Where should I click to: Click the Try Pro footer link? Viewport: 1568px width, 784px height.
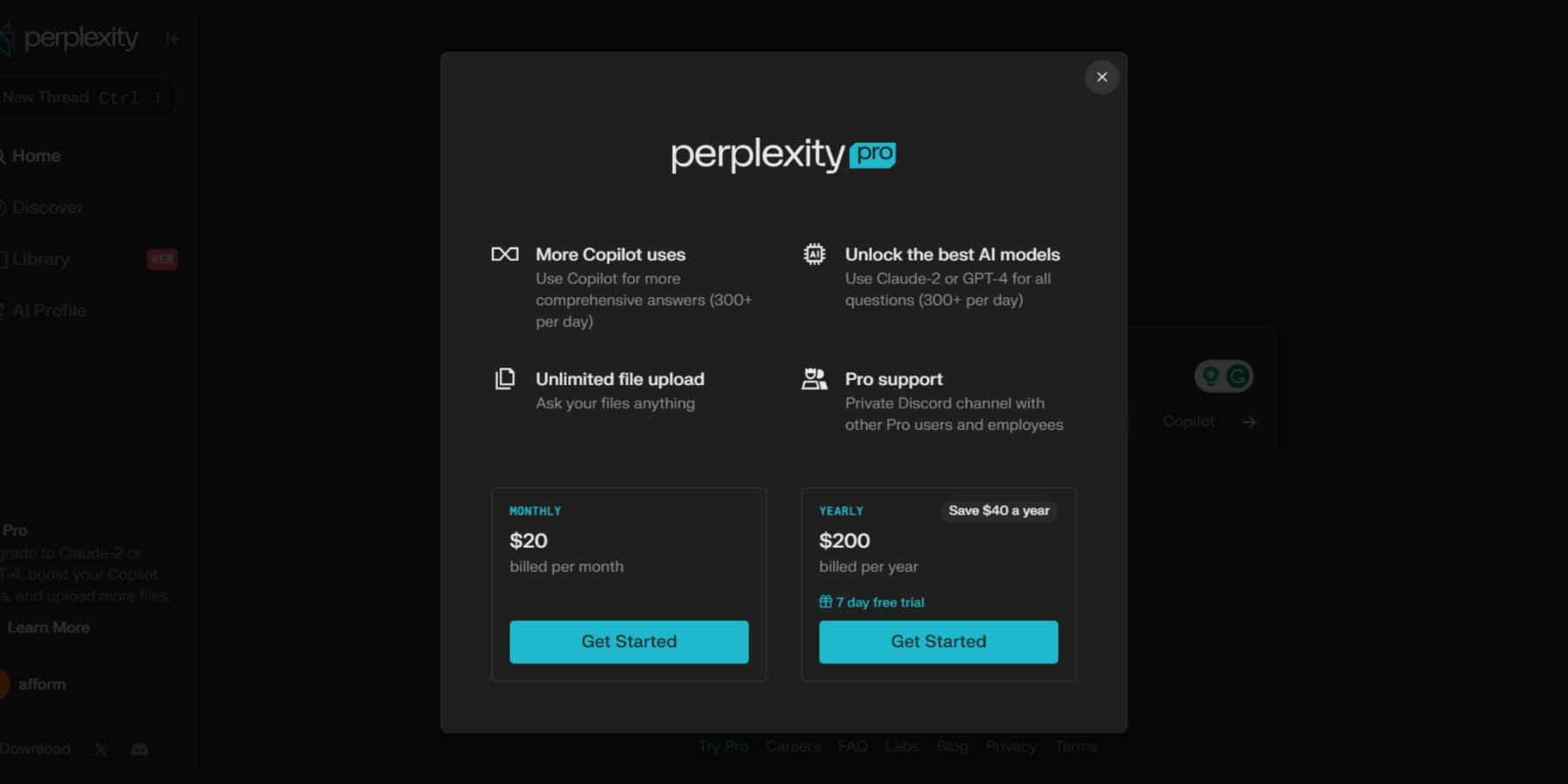pos(723,747)
